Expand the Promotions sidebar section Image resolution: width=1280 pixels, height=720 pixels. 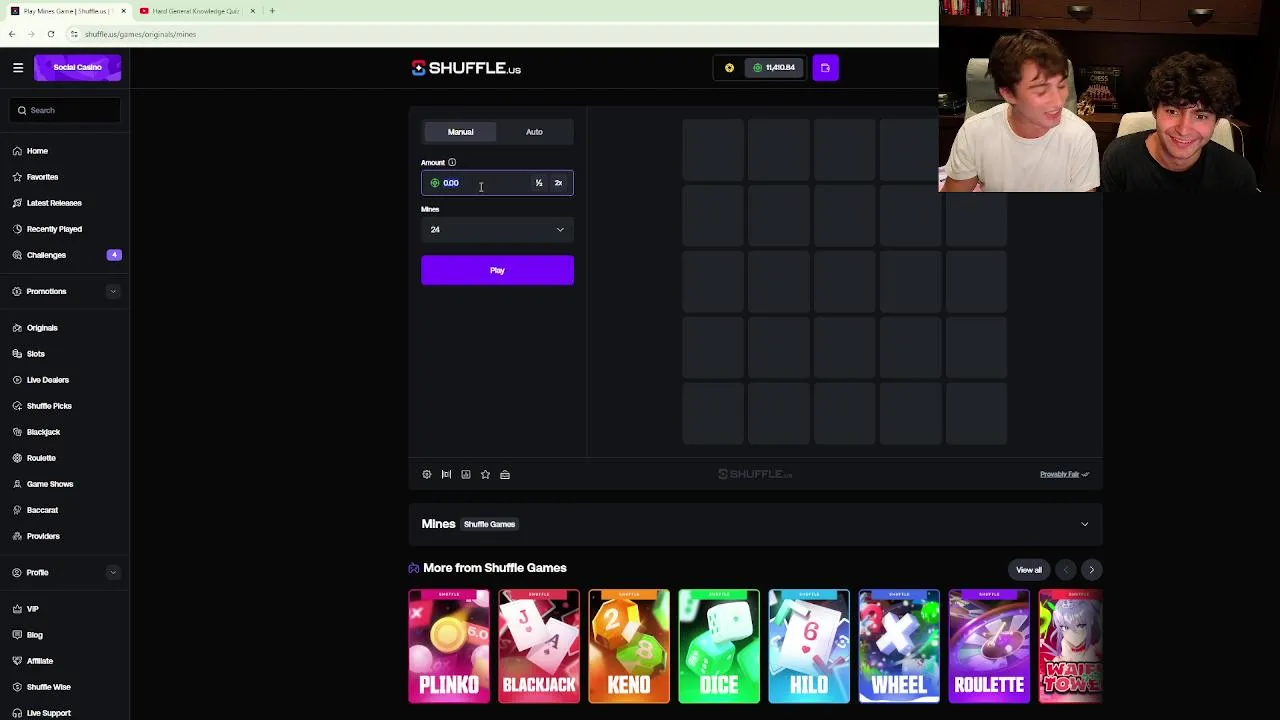[113, 291]
